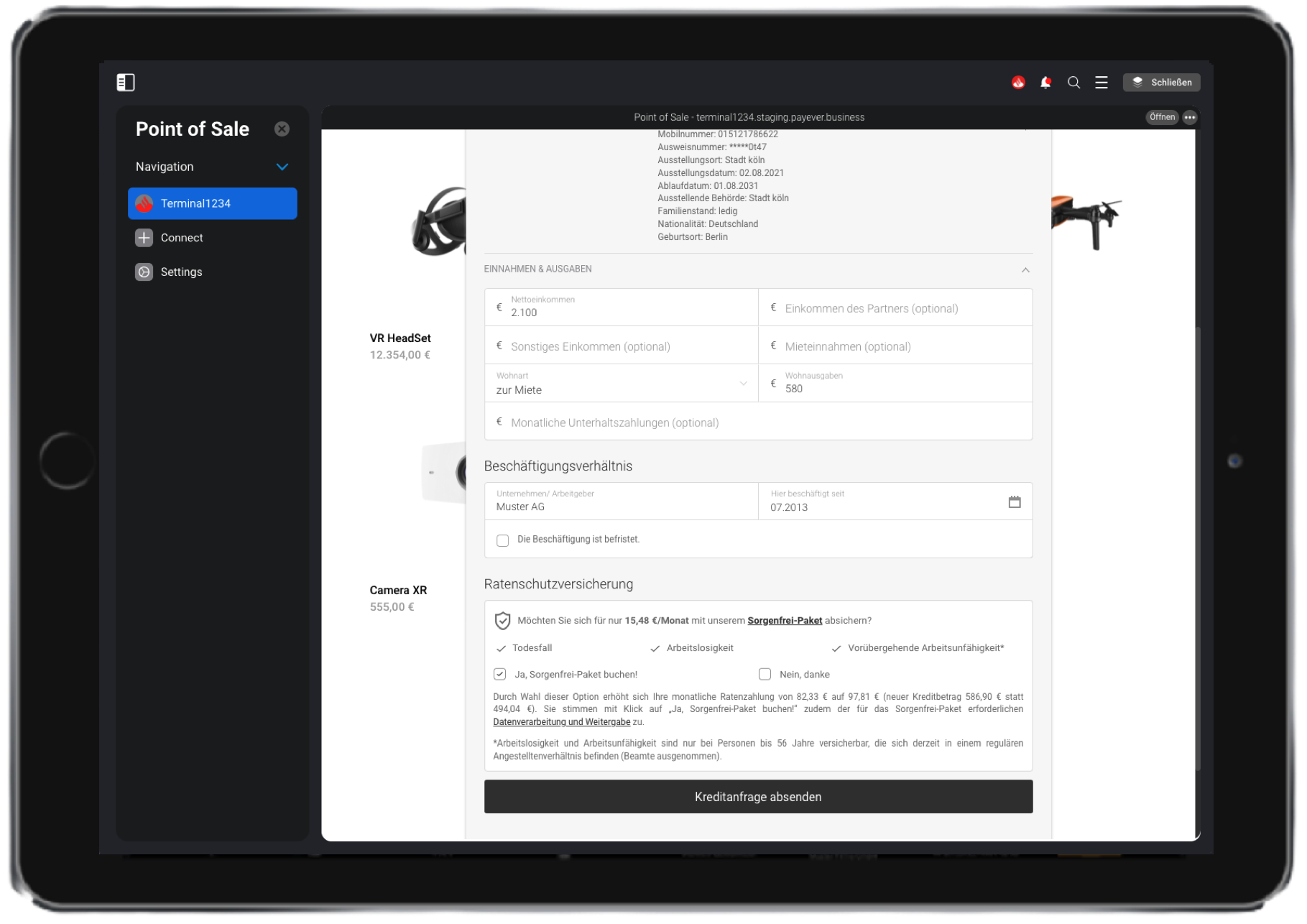Collapse the Navigation section chevron
The width and height of the screenshot is (1307, 924).
282,167
